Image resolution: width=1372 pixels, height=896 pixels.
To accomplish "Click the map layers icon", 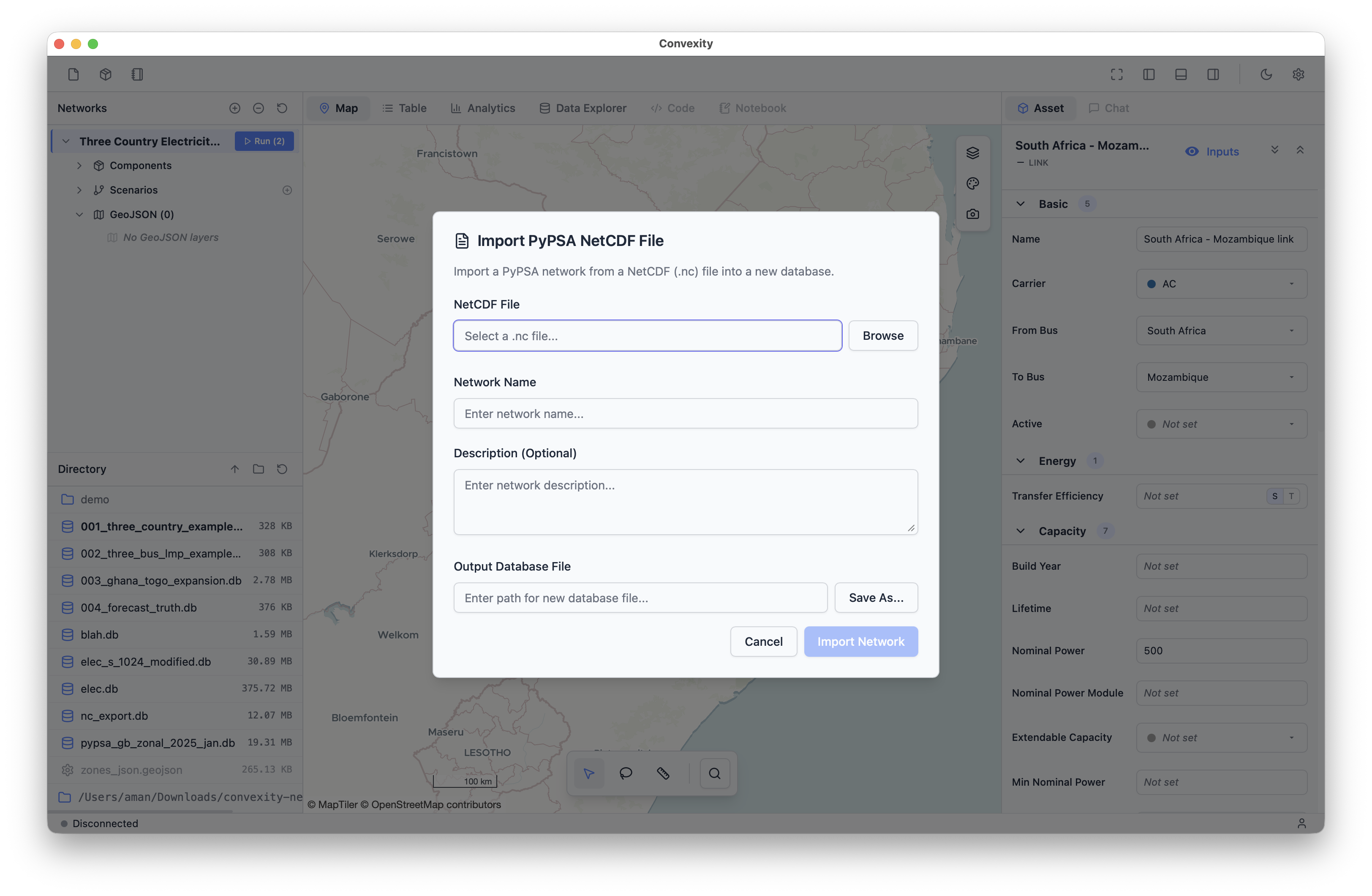I will click(x=972, y=153).
